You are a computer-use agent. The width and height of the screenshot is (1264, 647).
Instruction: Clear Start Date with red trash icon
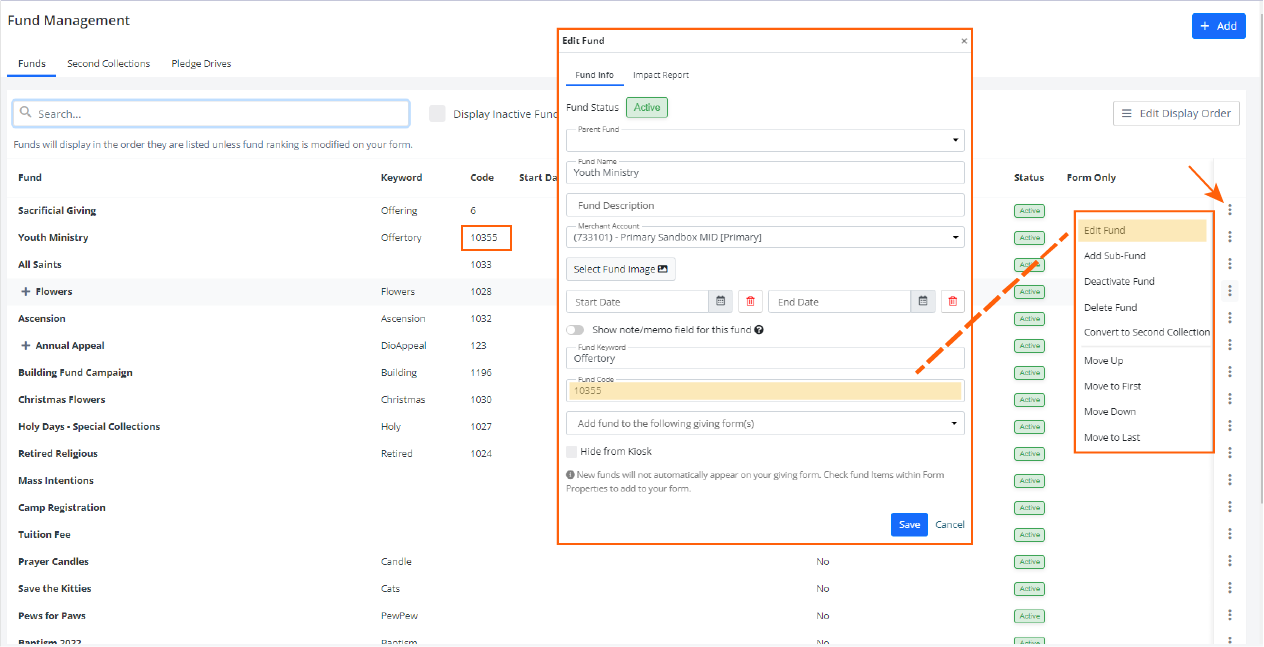tap(750, 301)
